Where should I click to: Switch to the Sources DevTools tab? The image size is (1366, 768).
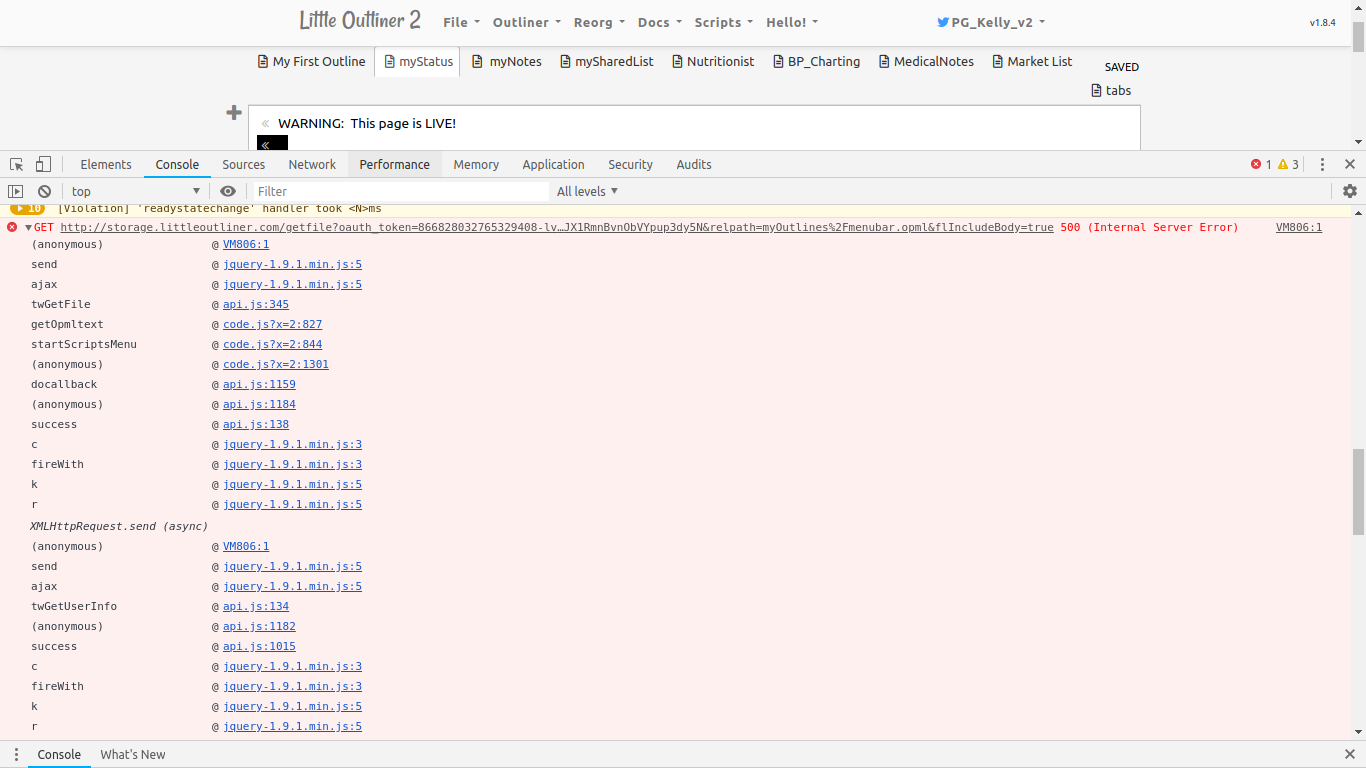tap(244, 164)
